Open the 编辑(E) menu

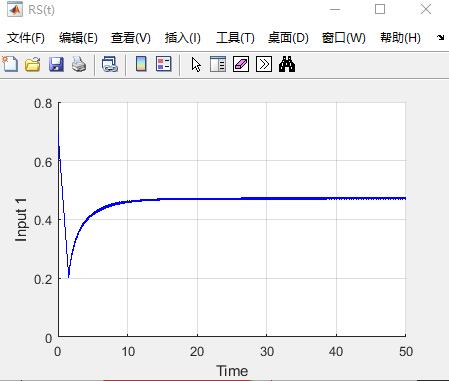pyautogui.click(x=78, y=38)
